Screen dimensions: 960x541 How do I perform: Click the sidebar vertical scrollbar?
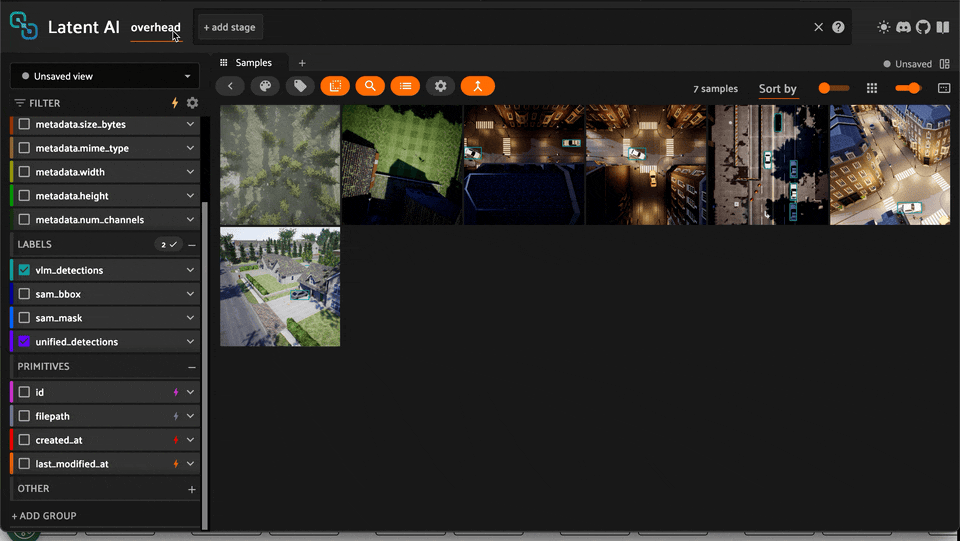(205, 365)
